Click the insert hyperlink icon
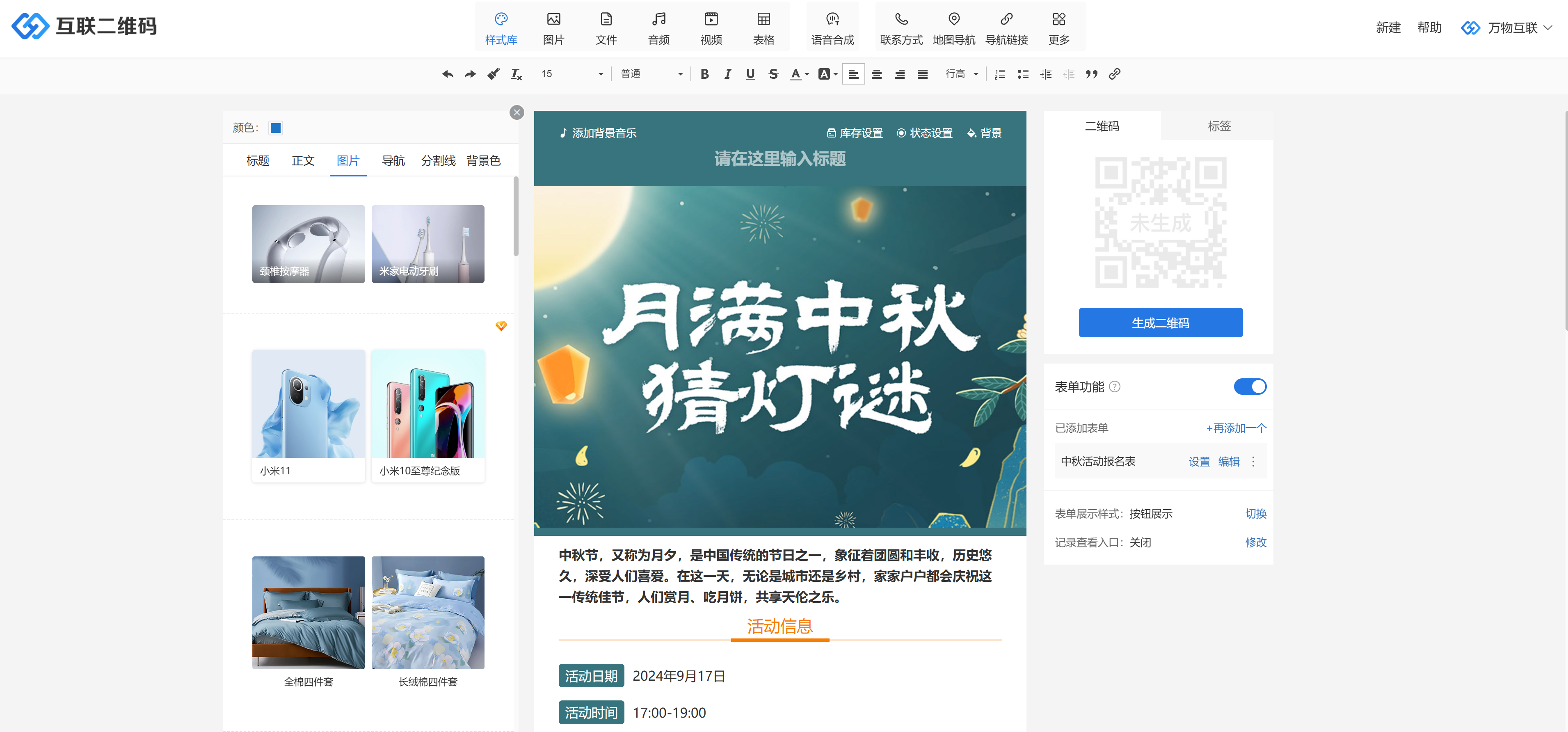1568x732 pixels. 1114,74
